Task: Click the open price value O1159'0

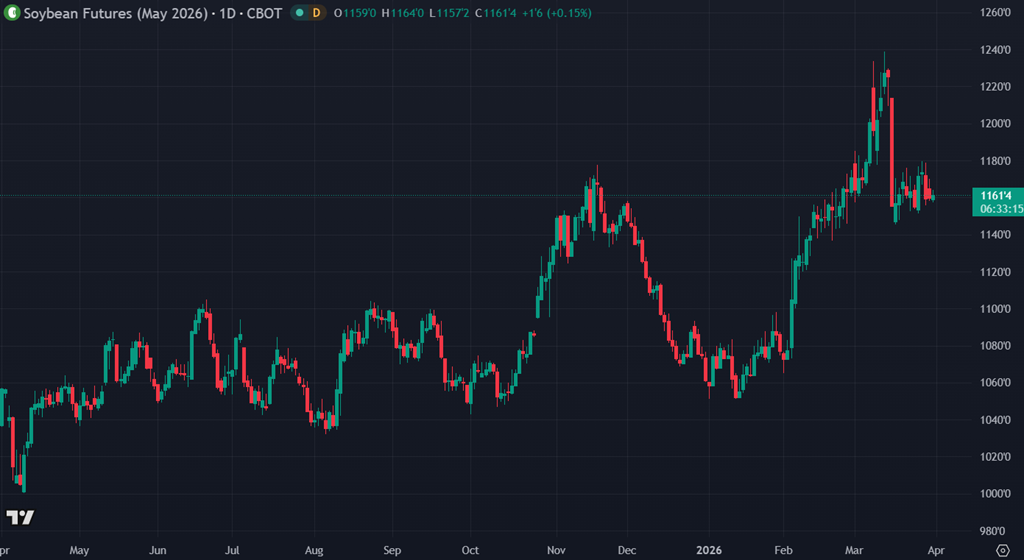Action: [354, 13]
